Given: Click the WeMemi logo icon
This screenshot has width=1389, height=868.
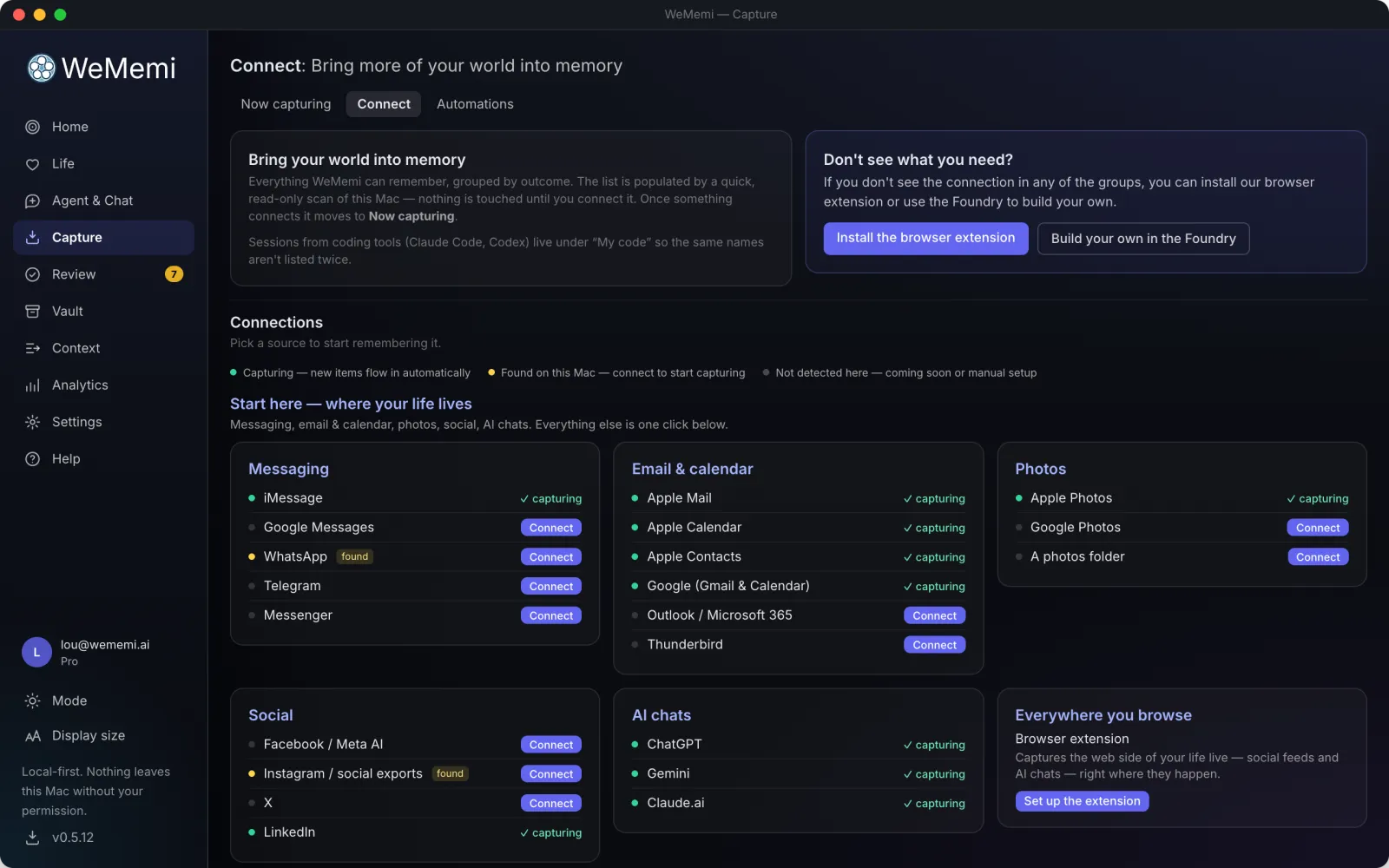Looking at the screenshot, I should pos(41,68).
